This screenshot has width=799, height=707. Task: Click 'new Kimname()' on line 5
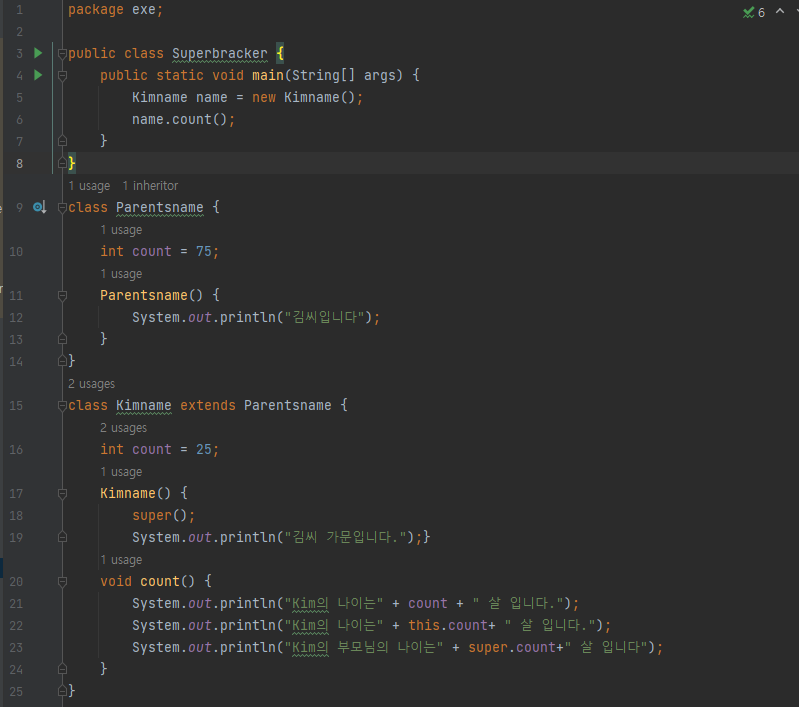point(303,97)
